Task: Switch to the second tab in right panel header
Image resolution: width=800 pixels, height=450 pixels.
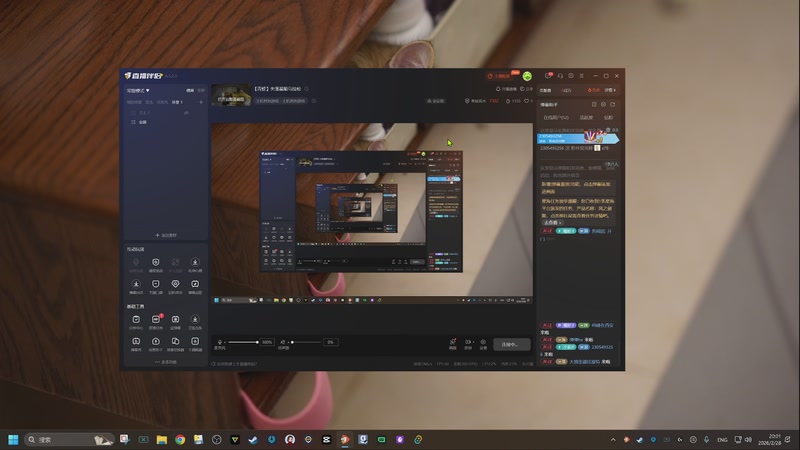Action: [x=566, y=90]
